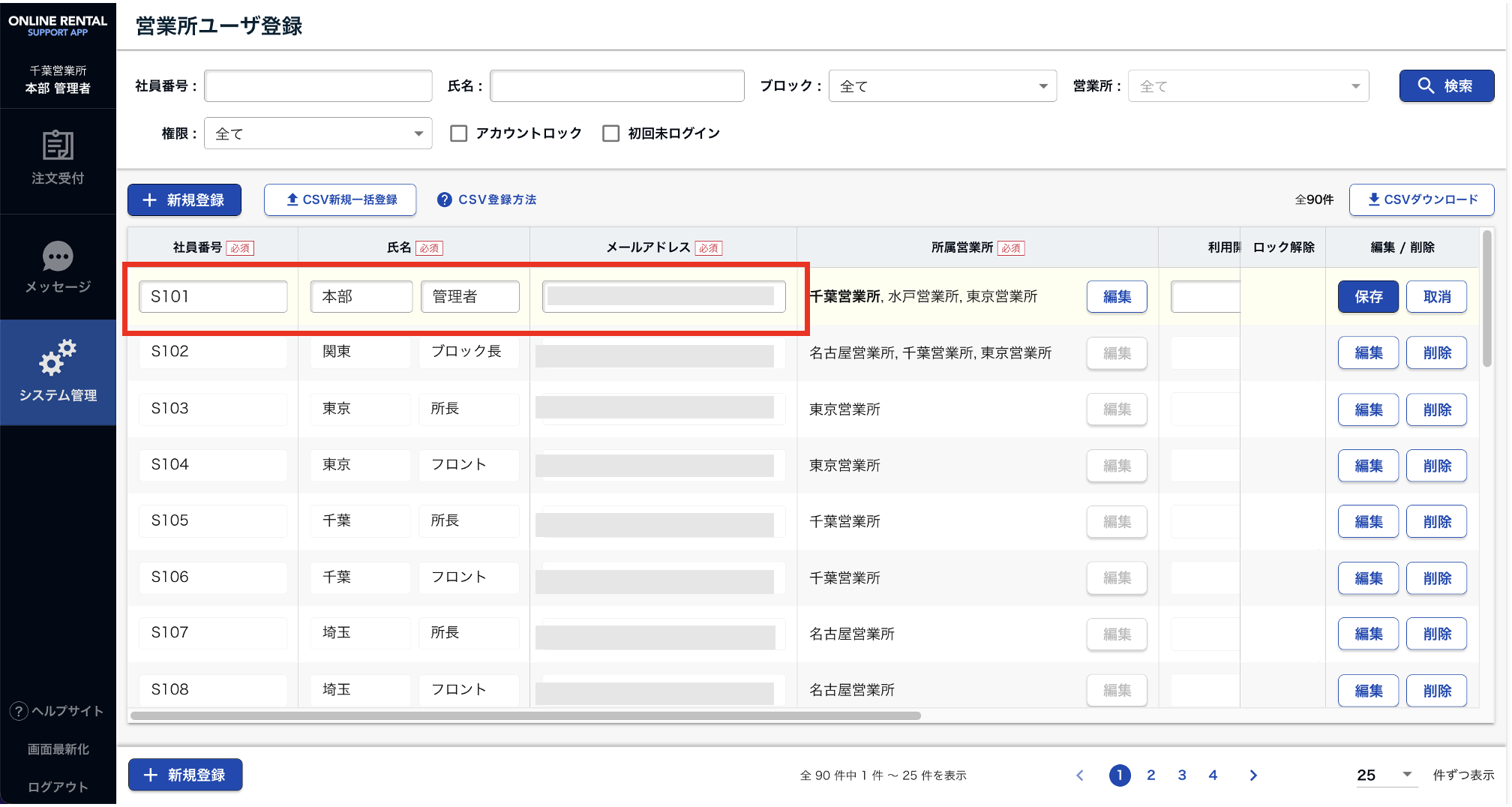The height and width of the screenshot is (807, 1512).
Task: Expand the ブロック dropdown
Action: coord(942,86)
